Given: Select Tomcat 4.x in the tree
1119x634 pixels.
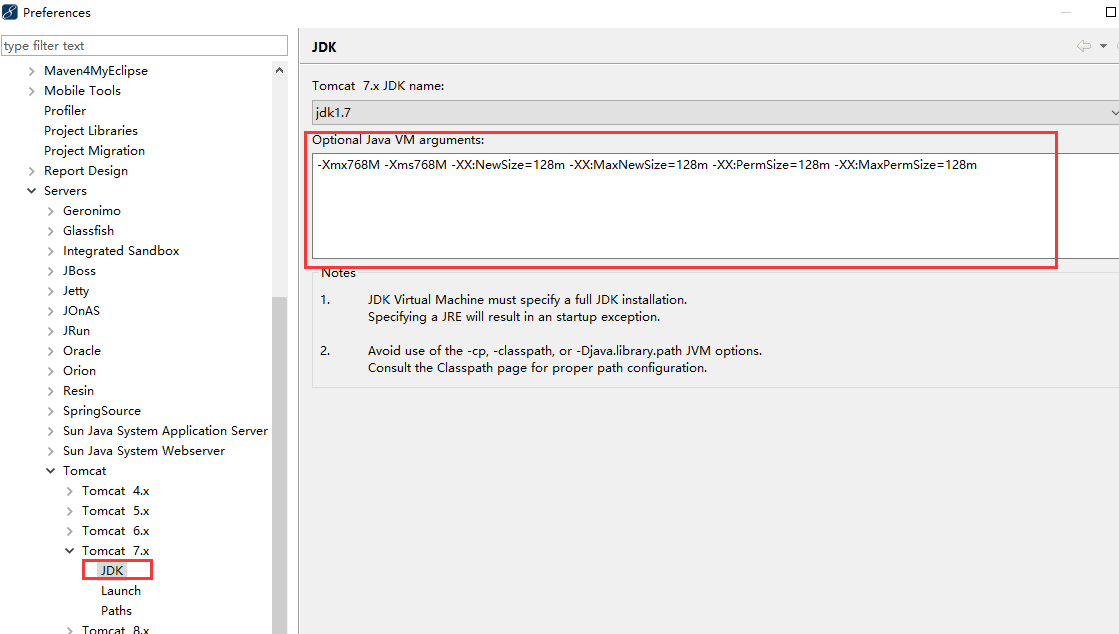Looking at the screenshot, I should [115, 490].
